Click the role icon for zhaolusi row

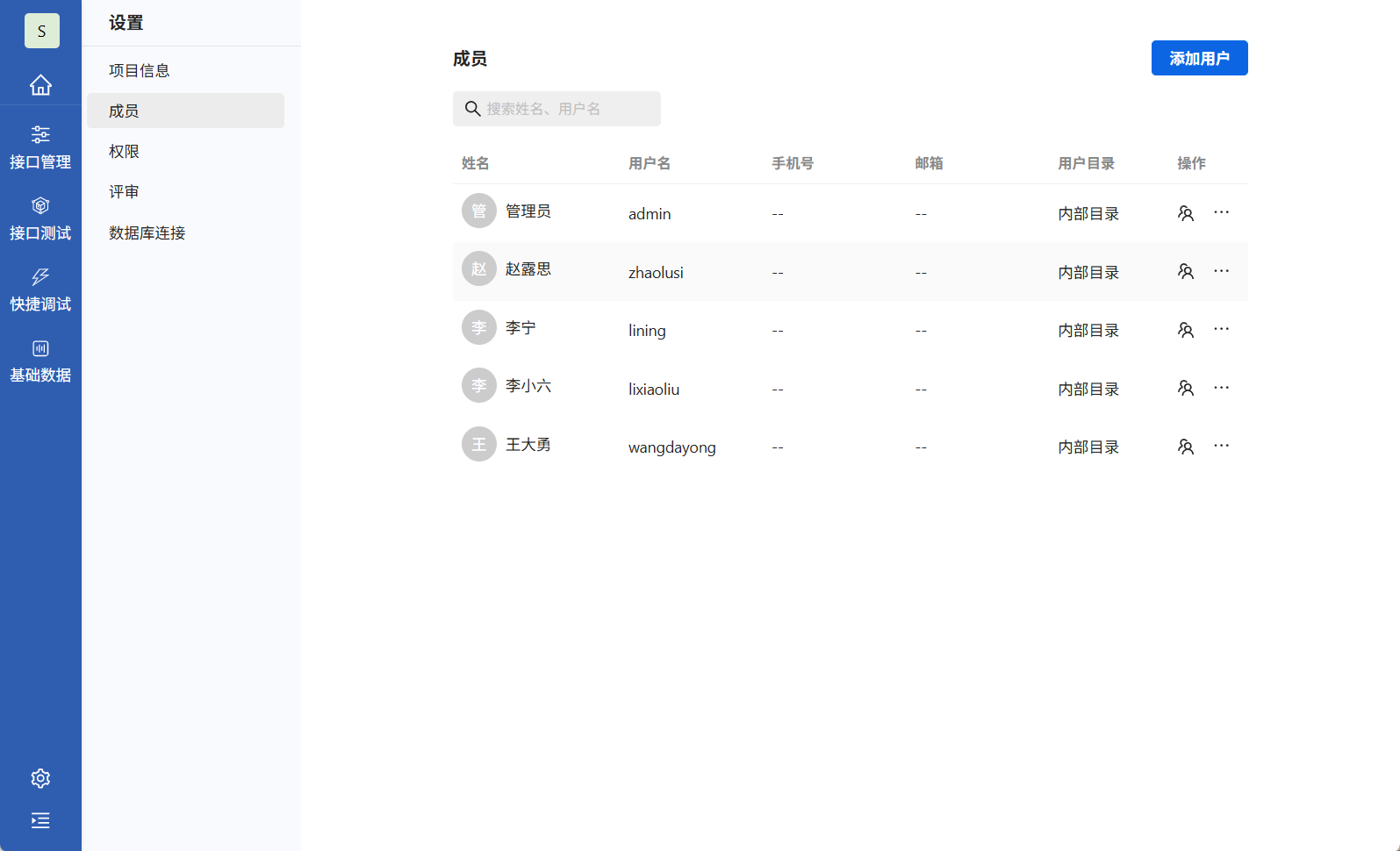[1186, 271]
